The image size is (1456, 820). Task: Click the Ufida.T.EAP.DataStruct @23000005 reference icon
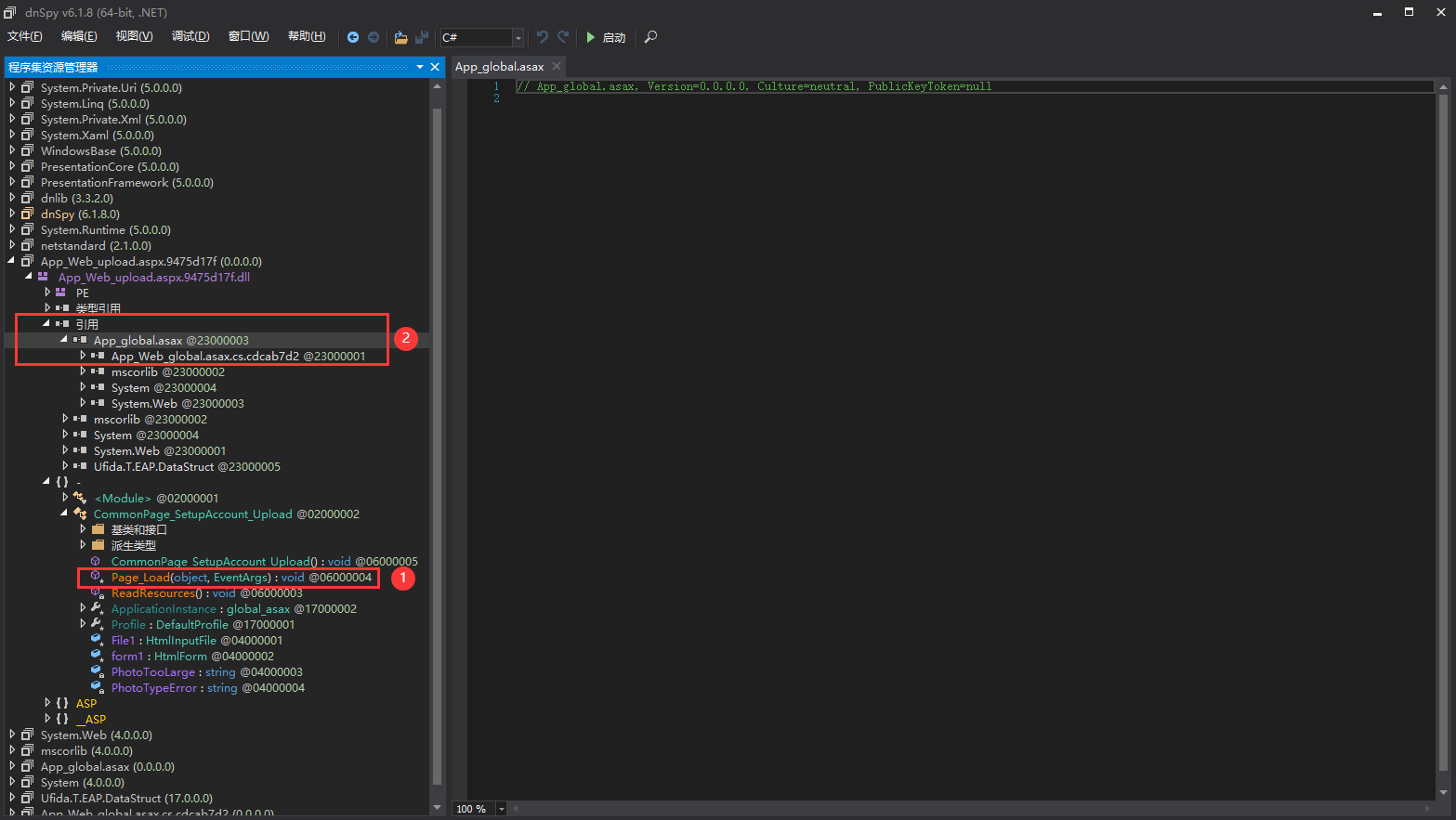pos(80,466)
